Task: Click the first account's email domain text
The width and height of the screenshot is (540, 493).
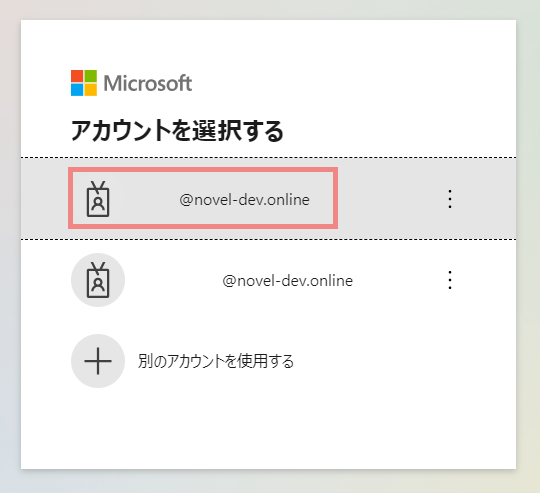Action: click(245, 200)
